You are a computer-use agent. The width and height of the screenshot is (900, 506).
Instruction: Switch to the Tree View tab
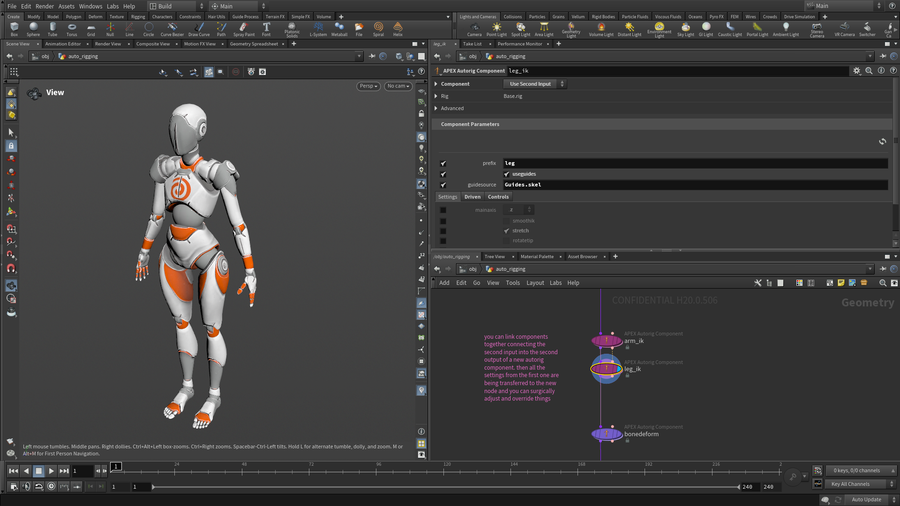(494, 256)
